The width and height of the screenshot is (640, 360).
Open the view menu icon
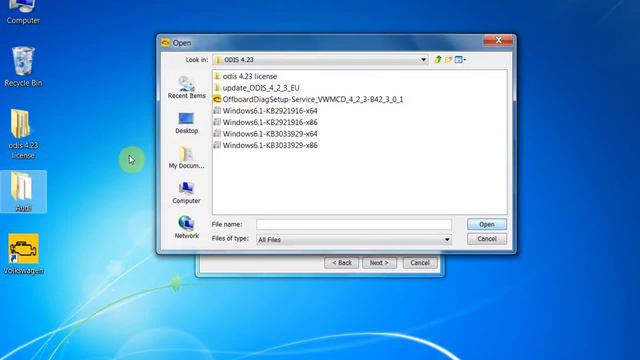pyautogui.click(x=460, y=60)
